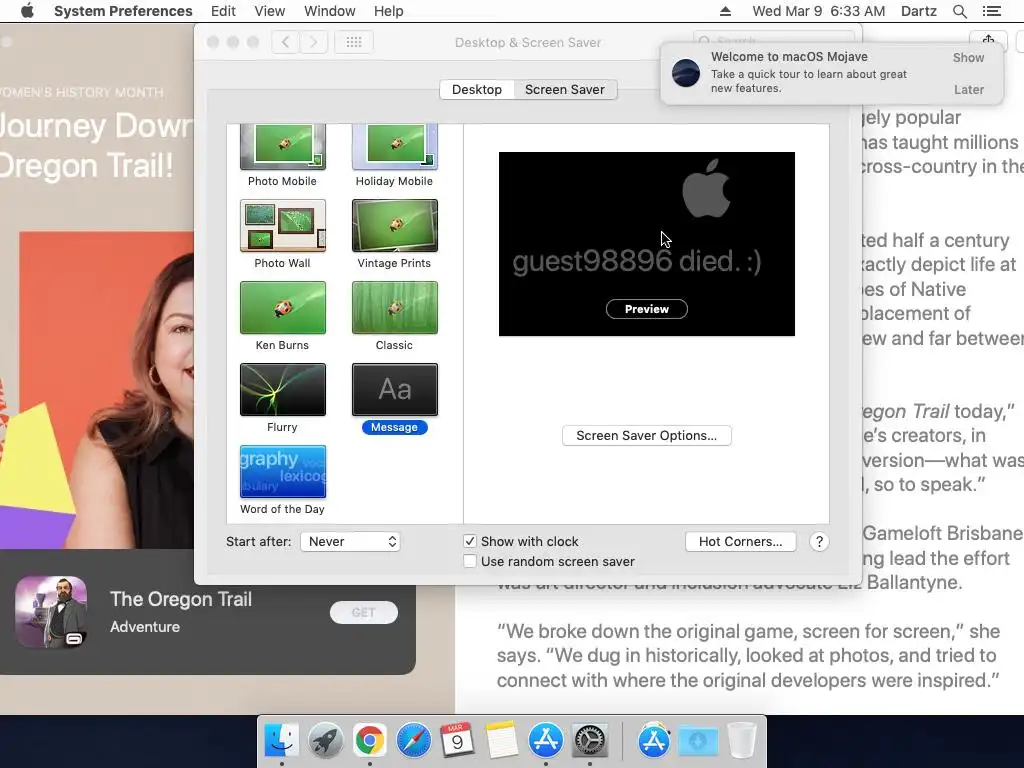Open the View menu
Viewport: 1024px width, 768px height.
tap(270, 11)
